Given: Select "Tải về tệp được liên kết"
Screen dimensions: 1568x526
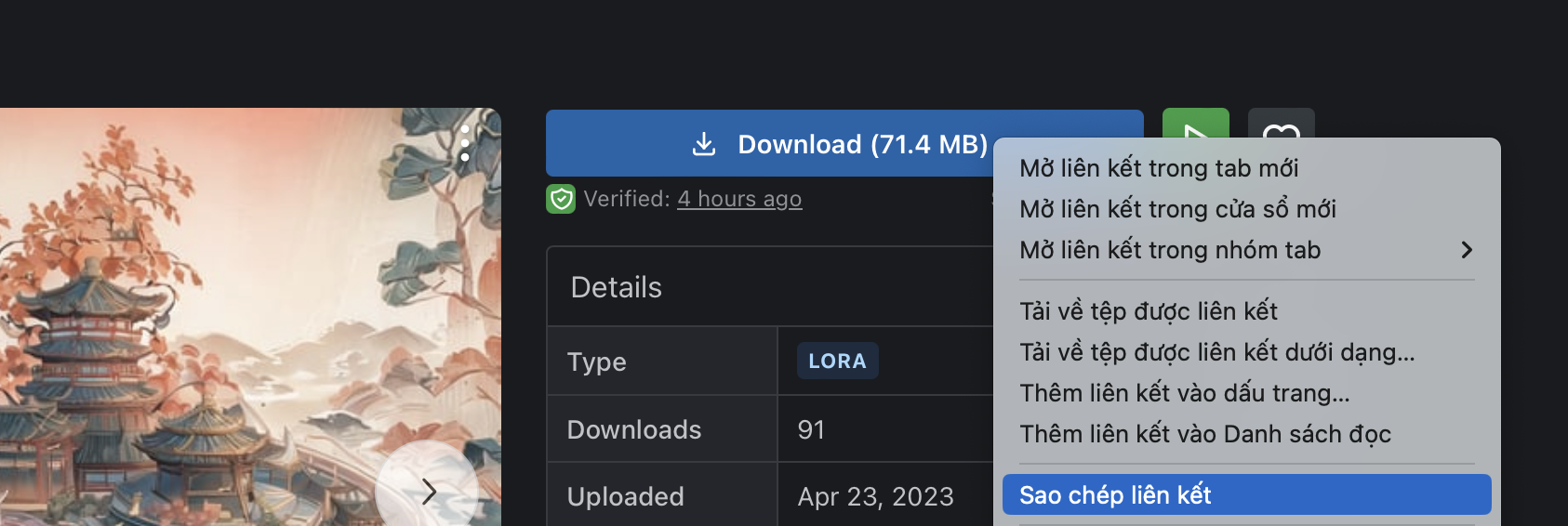Looking at the screenshot, I should tap(1149, 311).
